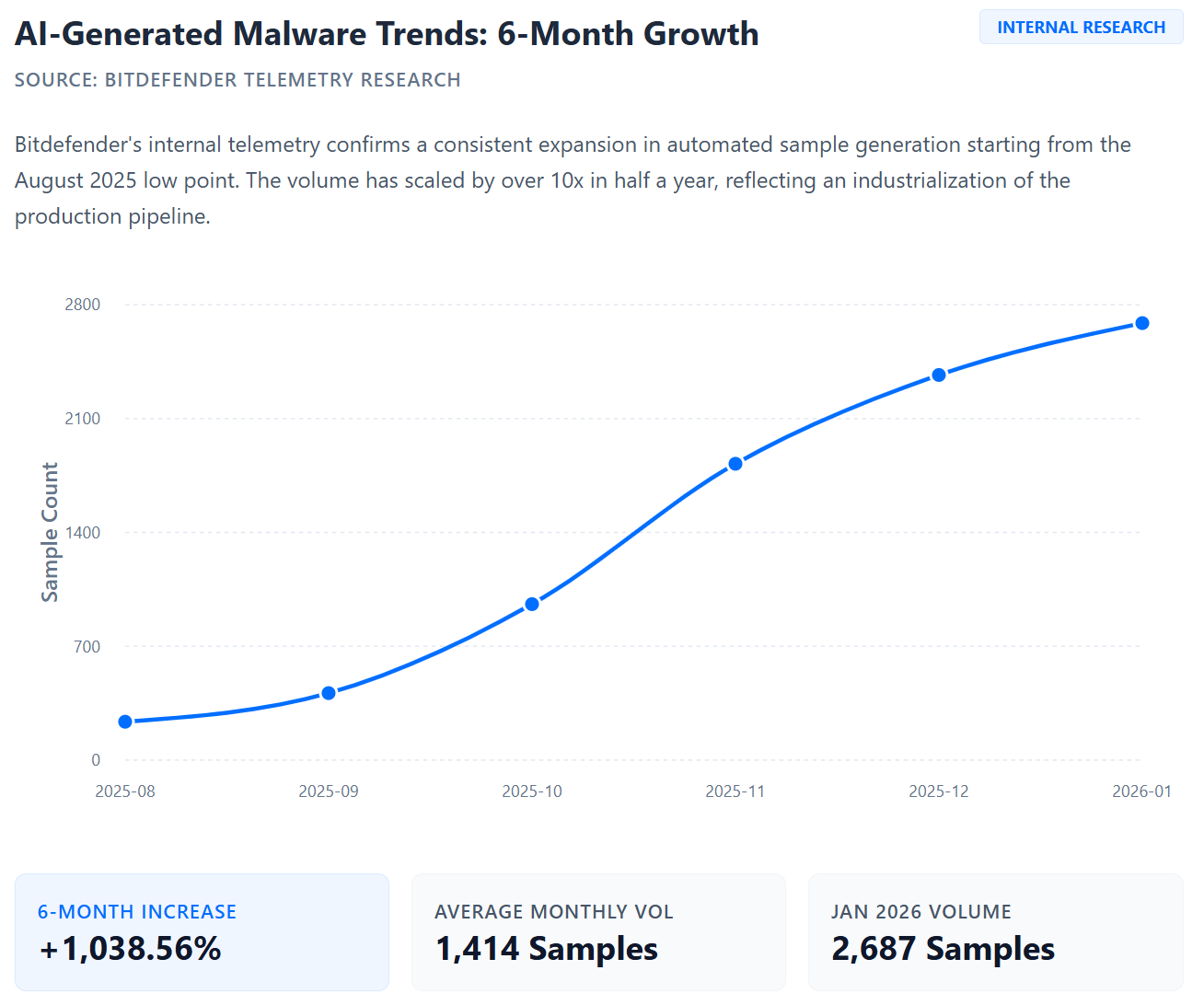Click the 2800 y-axis tick label
1204x1005 pixels.
click(83, 305)
